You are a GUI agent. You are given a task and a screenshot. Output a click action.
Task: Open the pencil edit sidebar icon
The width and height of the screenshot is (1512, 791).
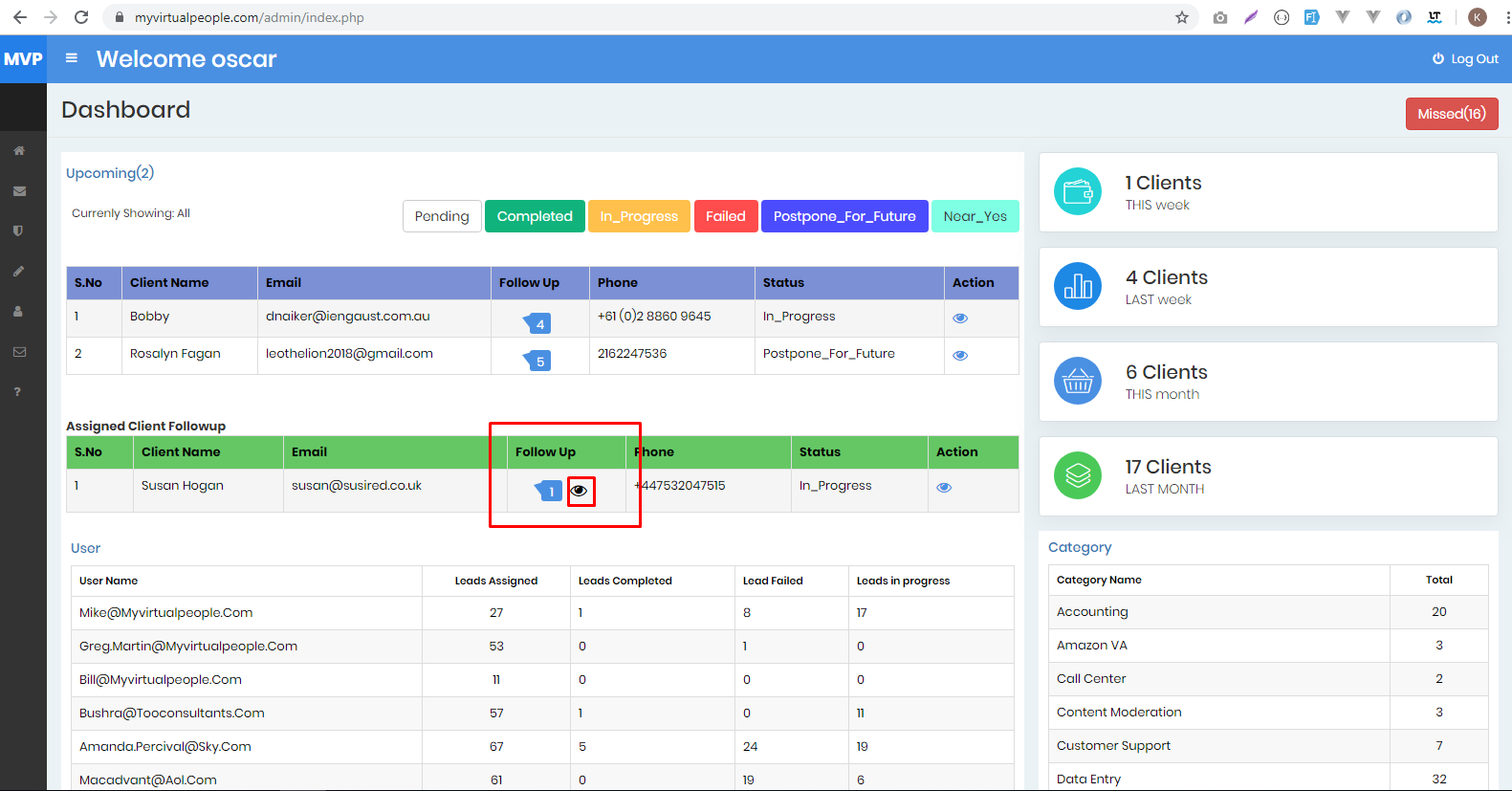pyautogui.click(x=18, y=272)
